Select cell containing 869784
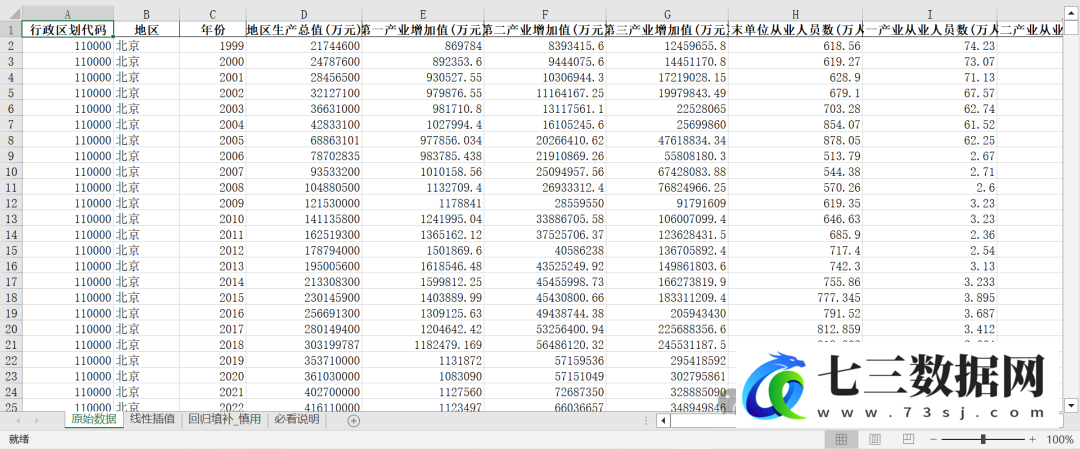1080x449 pixels. click(423, 45)
